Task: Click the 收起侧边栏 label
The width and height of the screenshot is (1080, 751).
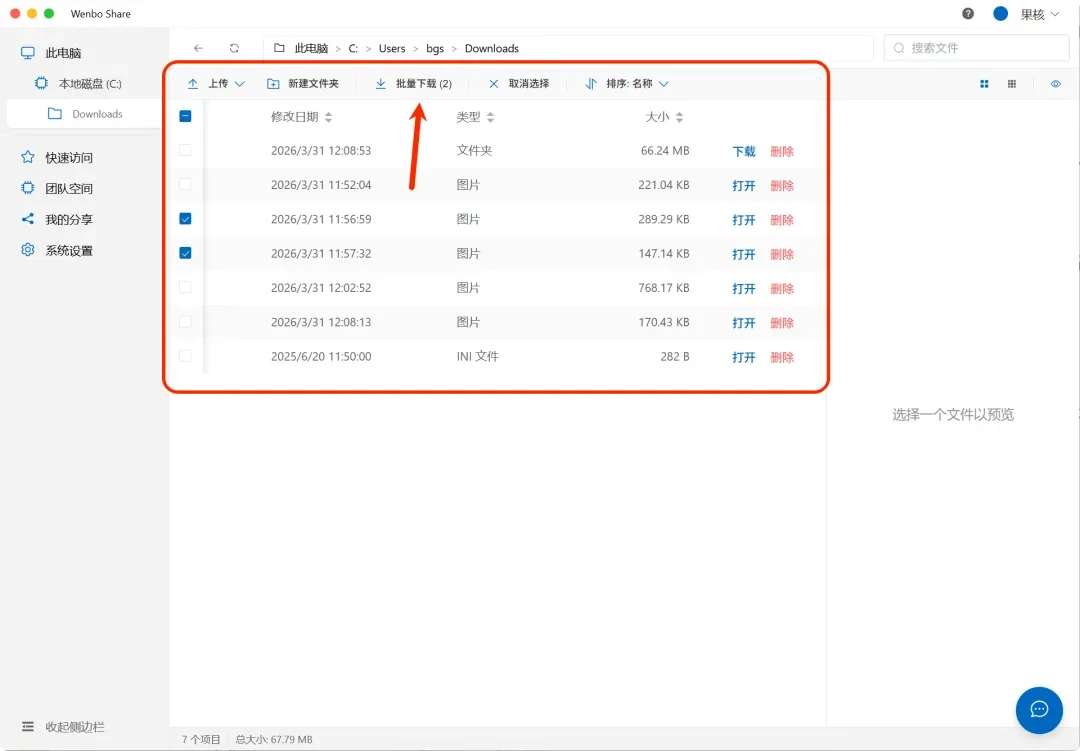Action: tap(75, 726)
